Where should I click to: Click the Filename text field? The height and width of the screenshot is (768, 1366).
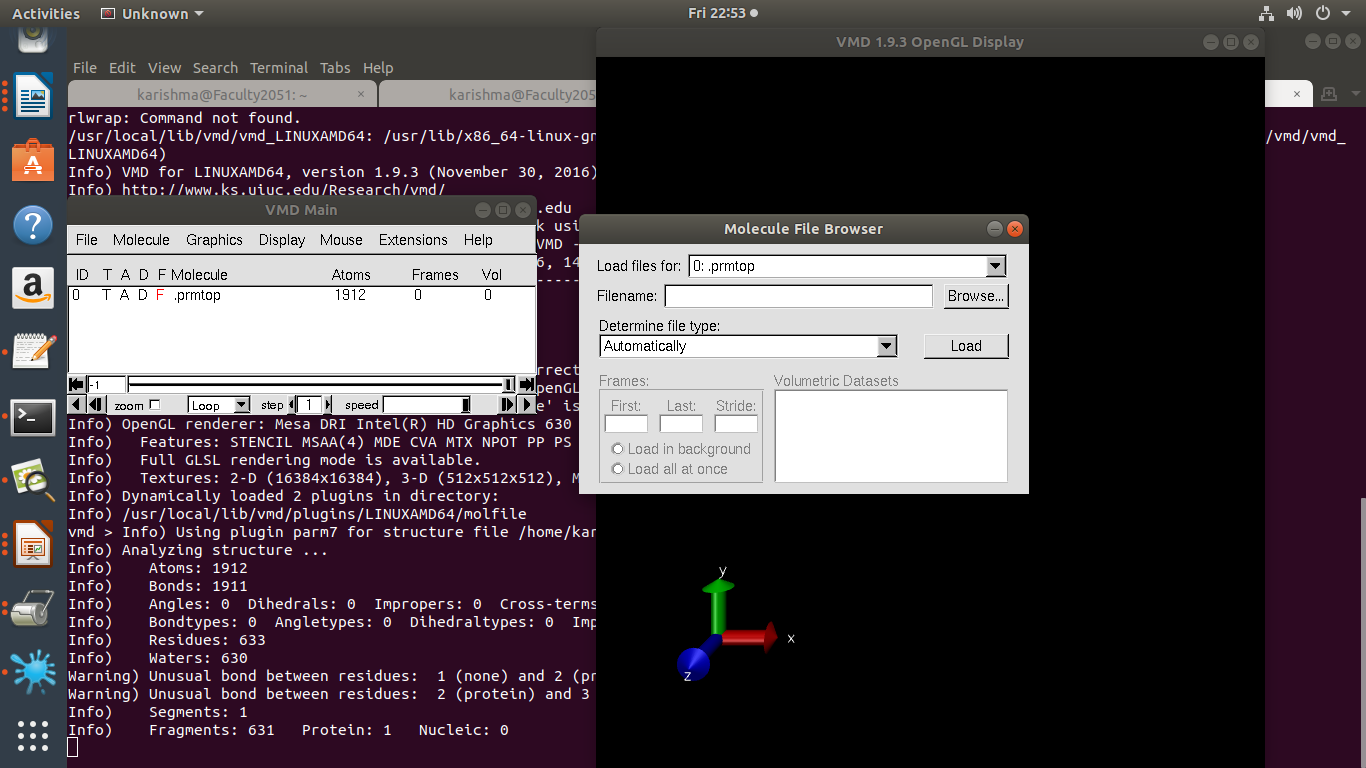798,296
